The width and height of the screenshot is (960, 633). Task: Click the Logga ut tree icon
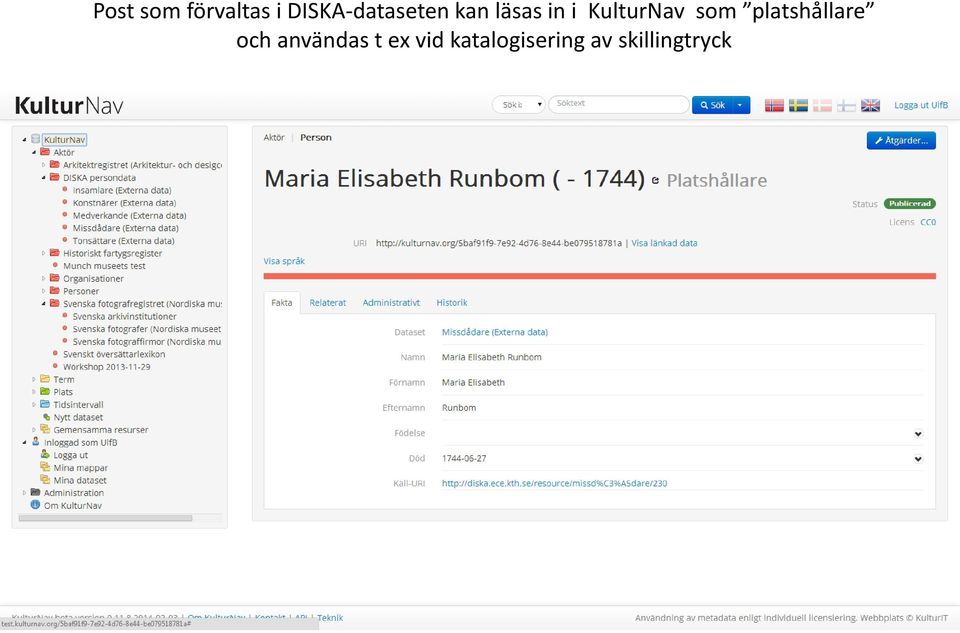click(45, 454)
